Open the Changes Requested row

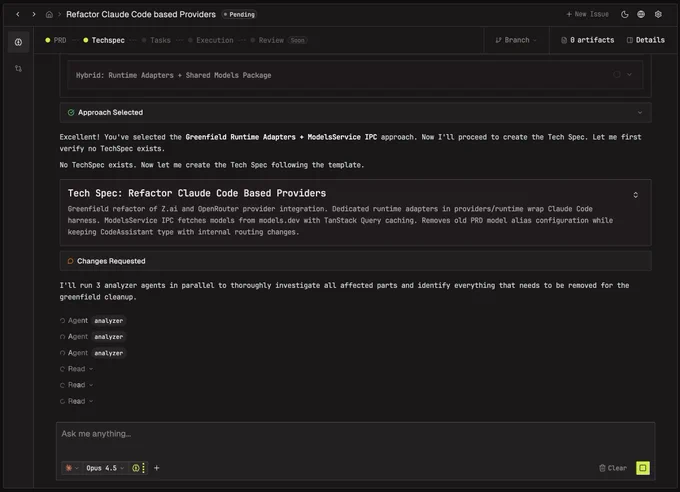pyautogui.click(x=355, y=261)
